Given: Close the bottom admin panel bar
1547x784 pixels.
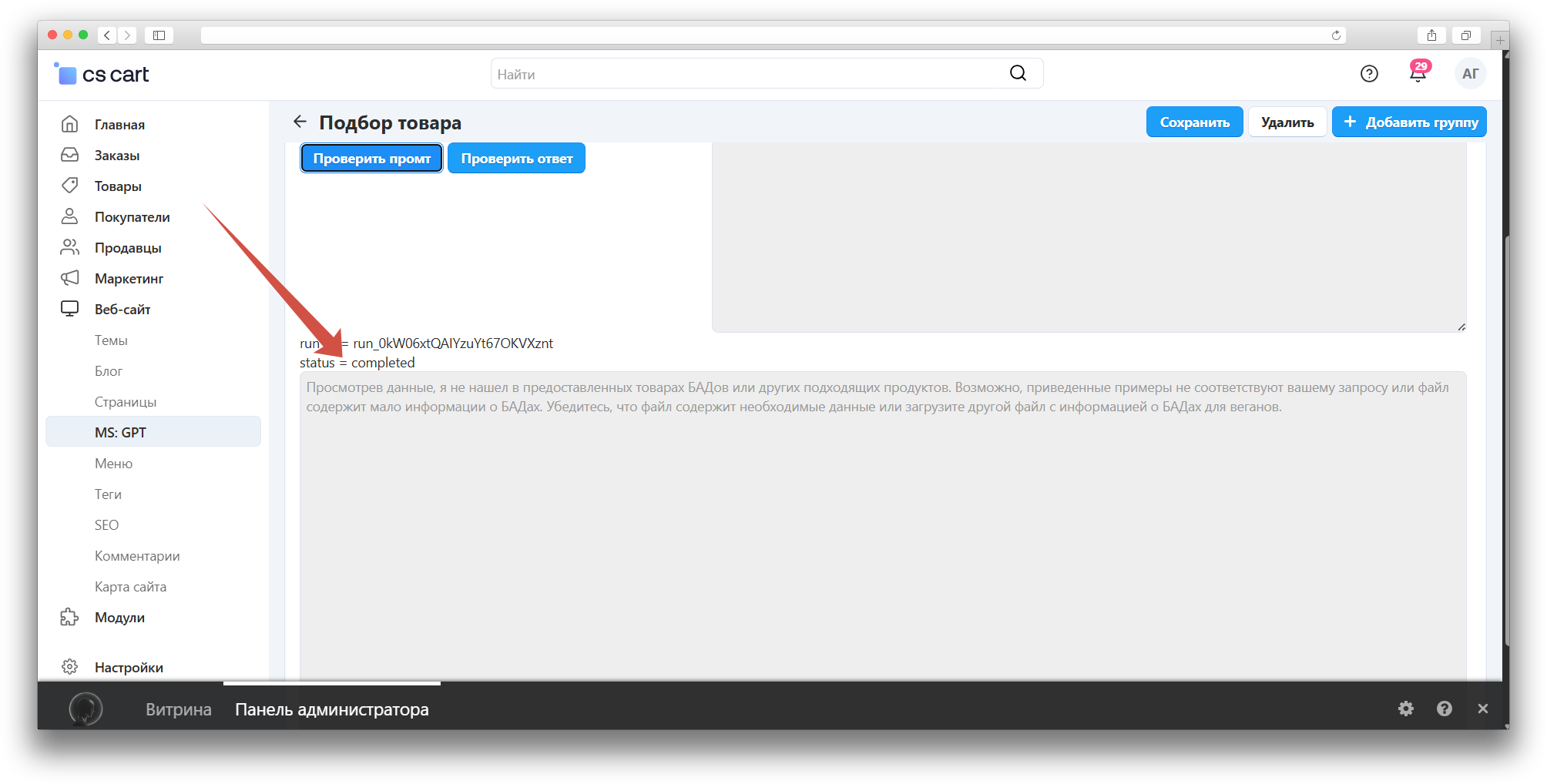Looking at the screenshot, I should pyautogui.click(x=1482, y=709).
